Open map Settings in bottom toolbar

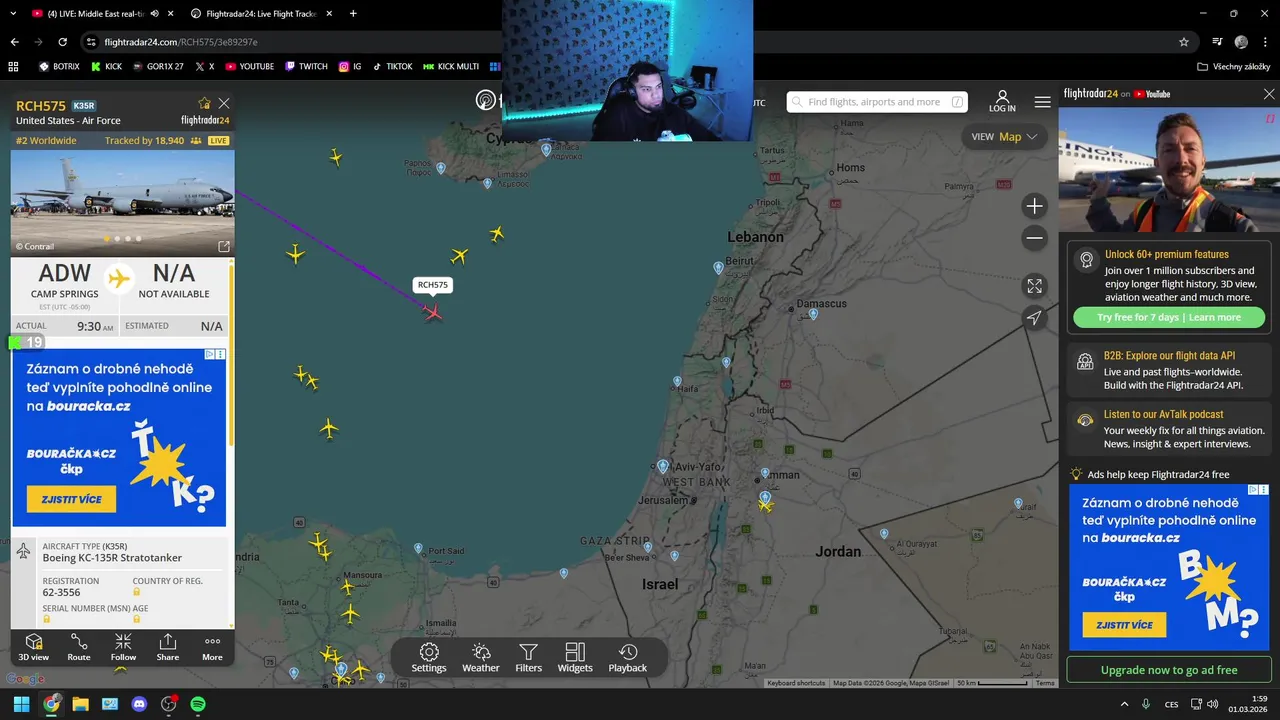pyautogui.click(x=429, y=658)
